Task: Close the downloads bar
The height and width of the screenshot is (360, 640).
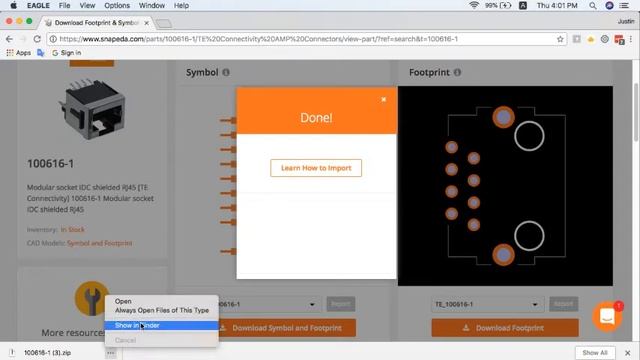Action: pos(627,353)
